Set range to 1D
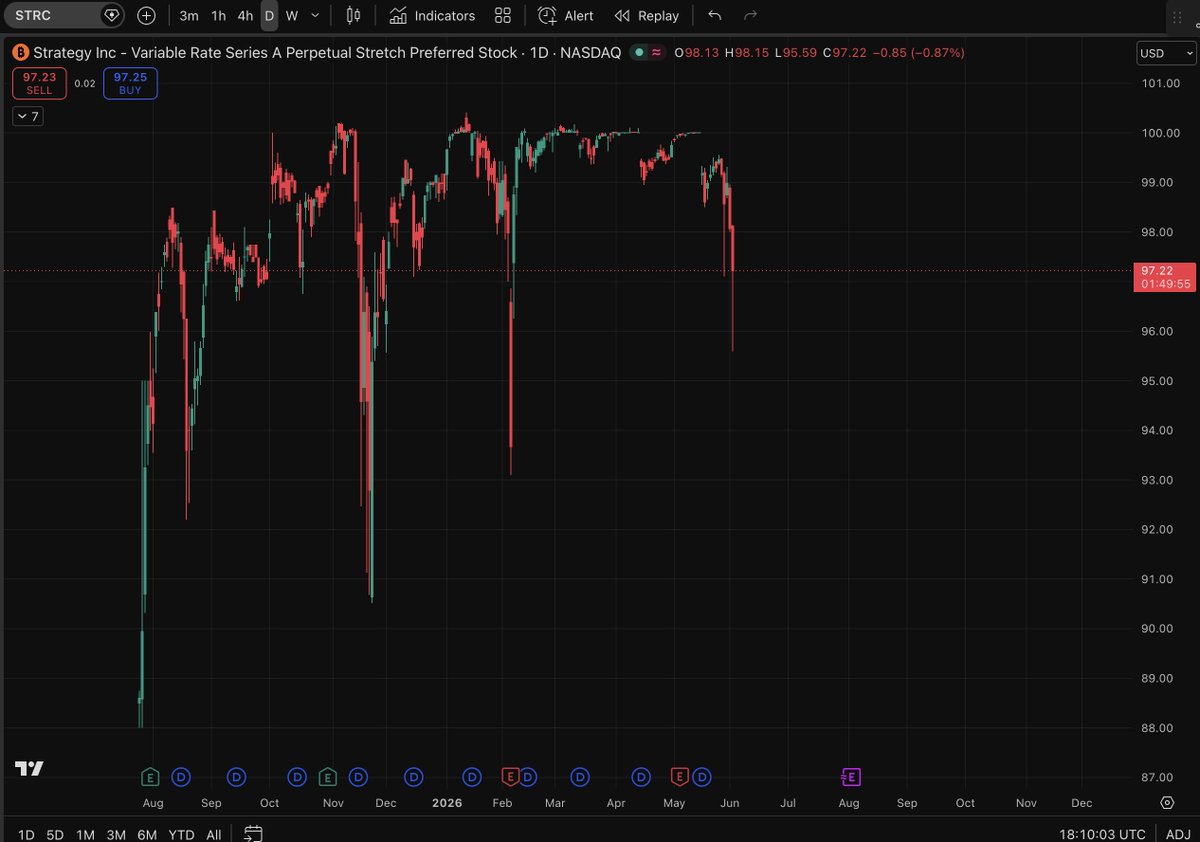 [x=26, y=834]
